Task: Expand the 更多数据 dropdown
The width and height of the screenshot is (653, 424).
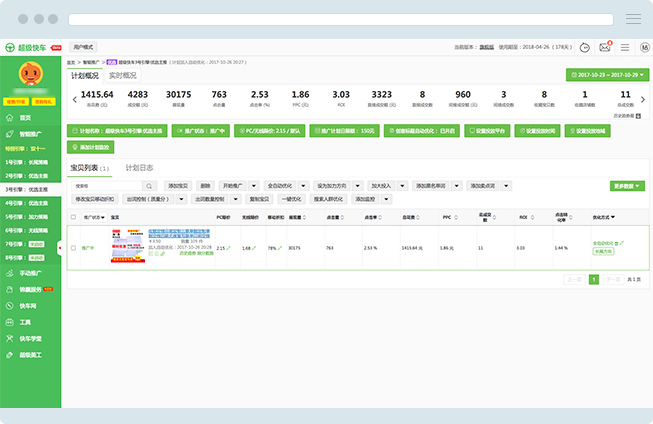Action: [x=626, y=186]
